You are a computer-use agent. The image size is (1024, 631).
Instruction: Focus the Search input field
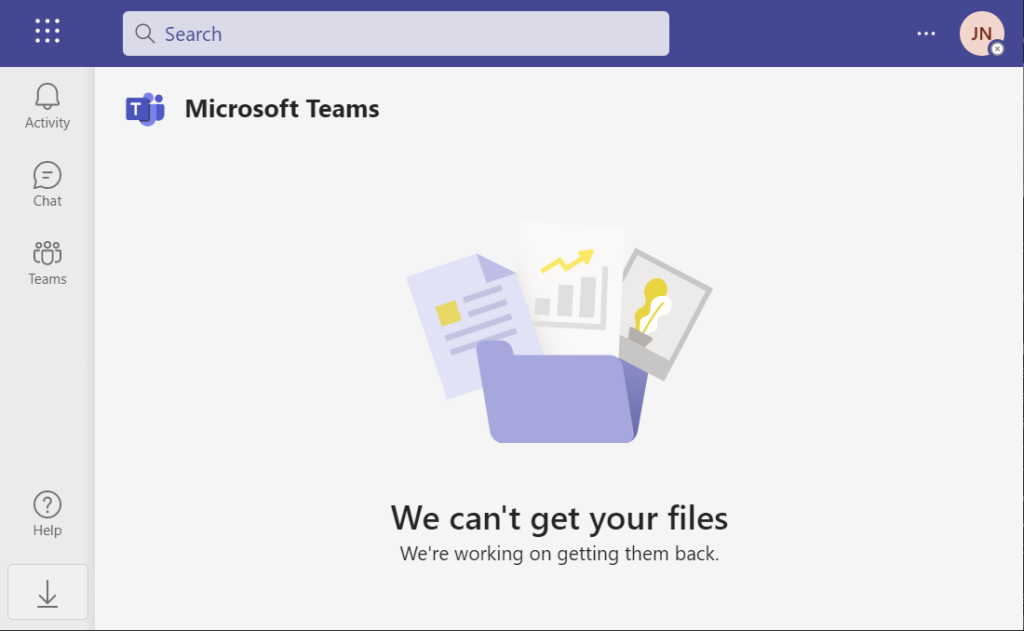click(x=396, y=33)
